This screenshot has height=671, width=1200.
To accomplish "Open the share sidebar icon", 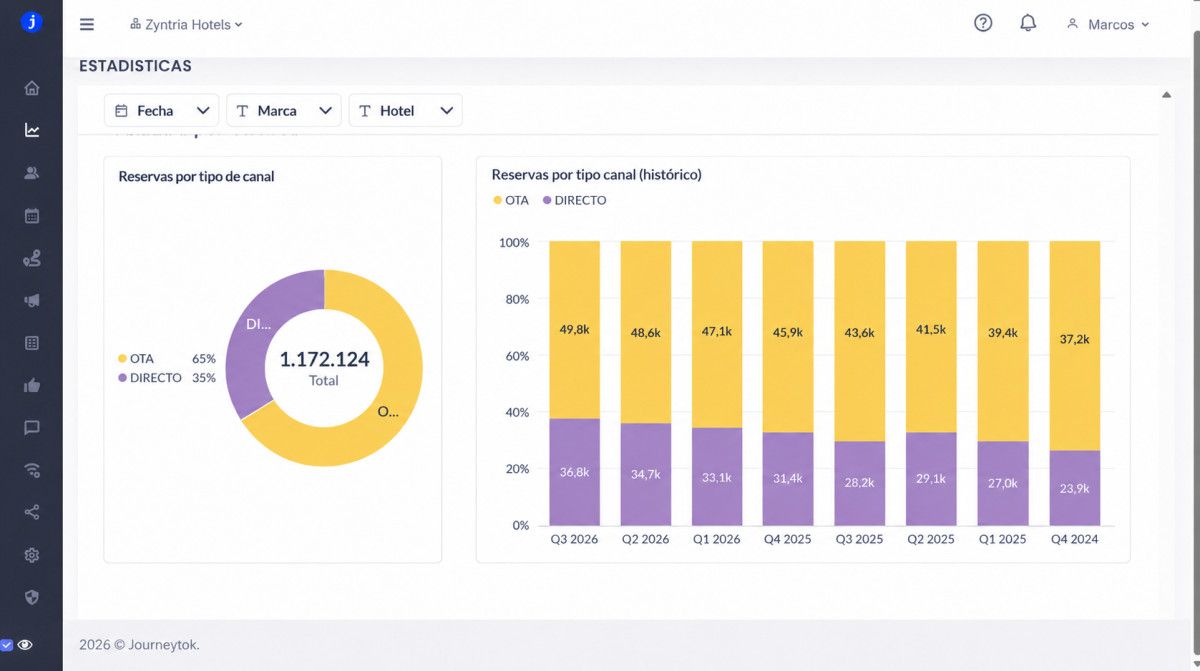I will pos(32,513).
